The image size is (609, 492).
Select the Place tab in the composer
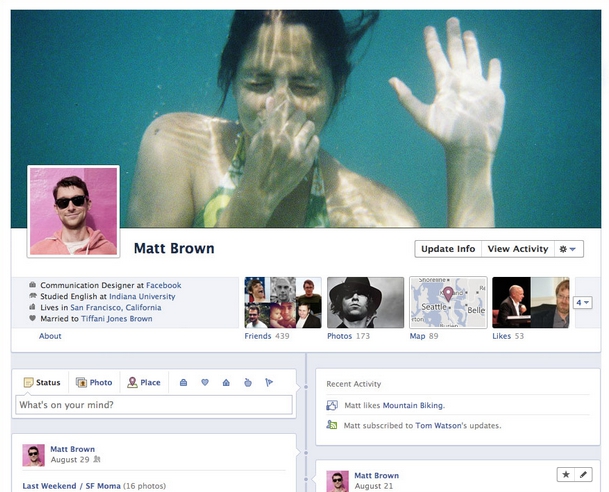click(x=144, y=382)
